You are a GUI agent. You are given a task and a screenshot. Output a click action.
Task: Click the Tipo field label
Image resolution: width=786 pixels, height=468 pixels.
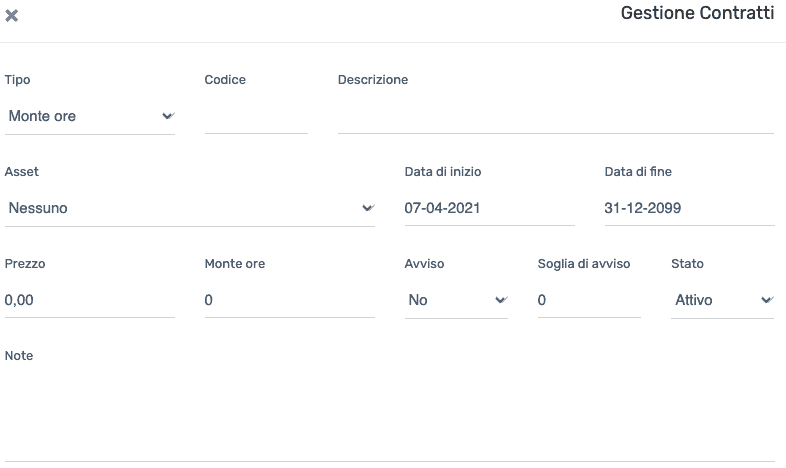(18, 80)
